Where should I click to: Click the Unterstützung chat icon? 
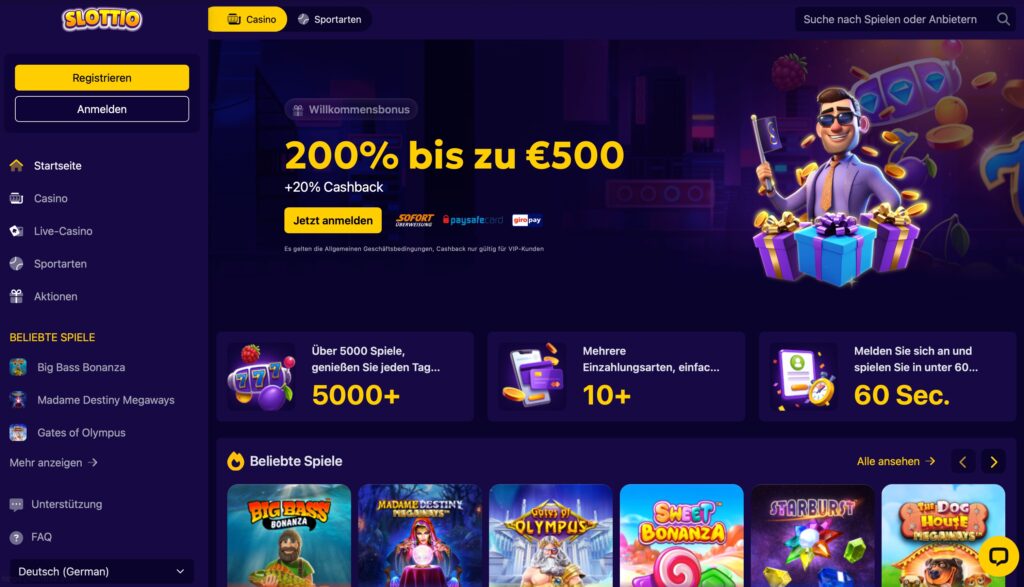(16, 505)
